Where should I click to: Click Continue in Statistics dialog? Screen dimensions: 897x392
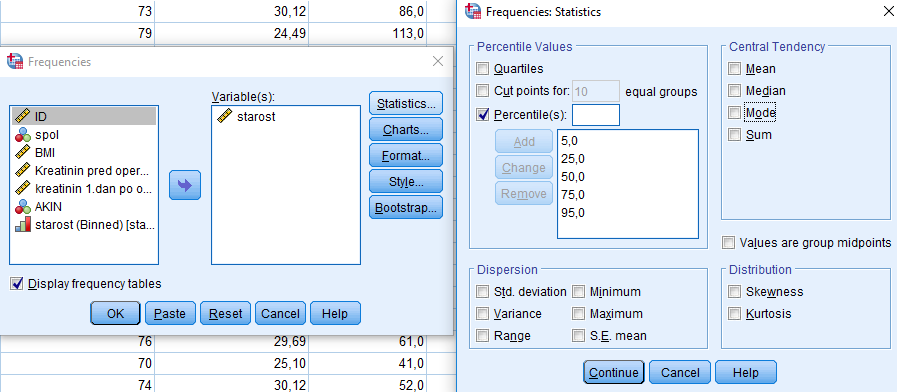pyautogui.click(x=614, y=373)
